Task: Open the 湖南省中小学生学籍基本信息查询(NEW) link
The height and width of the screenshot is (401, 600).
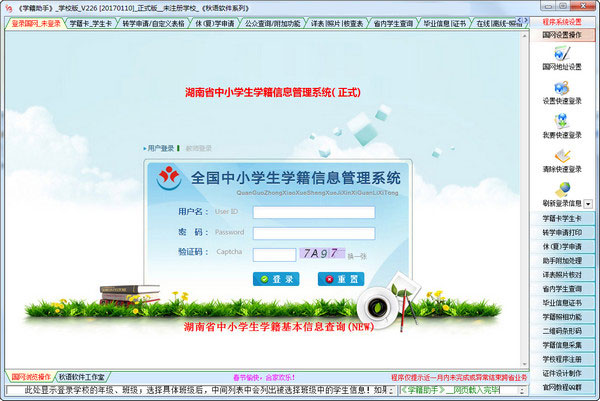Action: click(x=279, y=327)
